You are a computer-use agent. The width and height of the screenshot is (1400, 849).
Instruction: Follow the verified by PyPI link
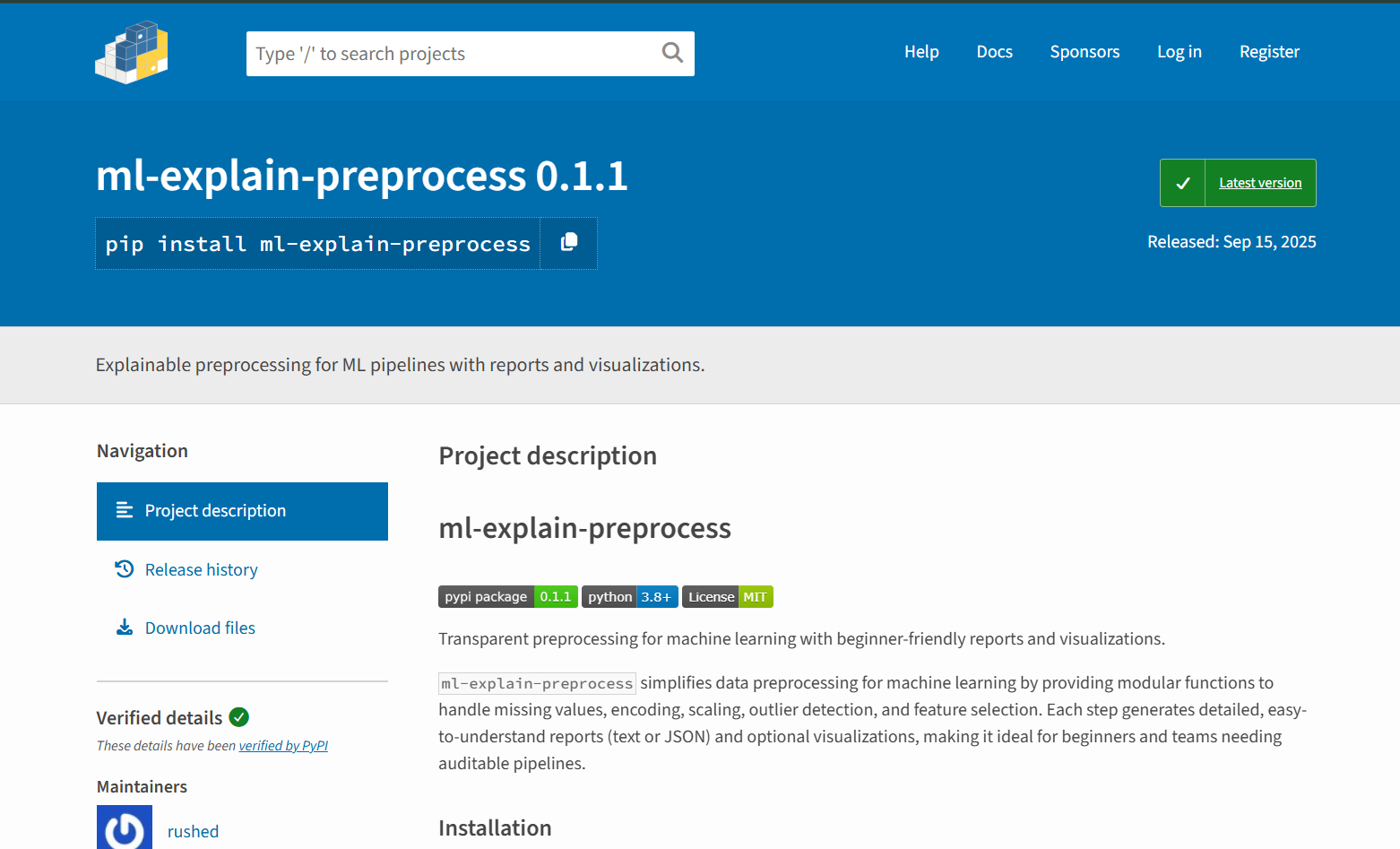[283, 746]
